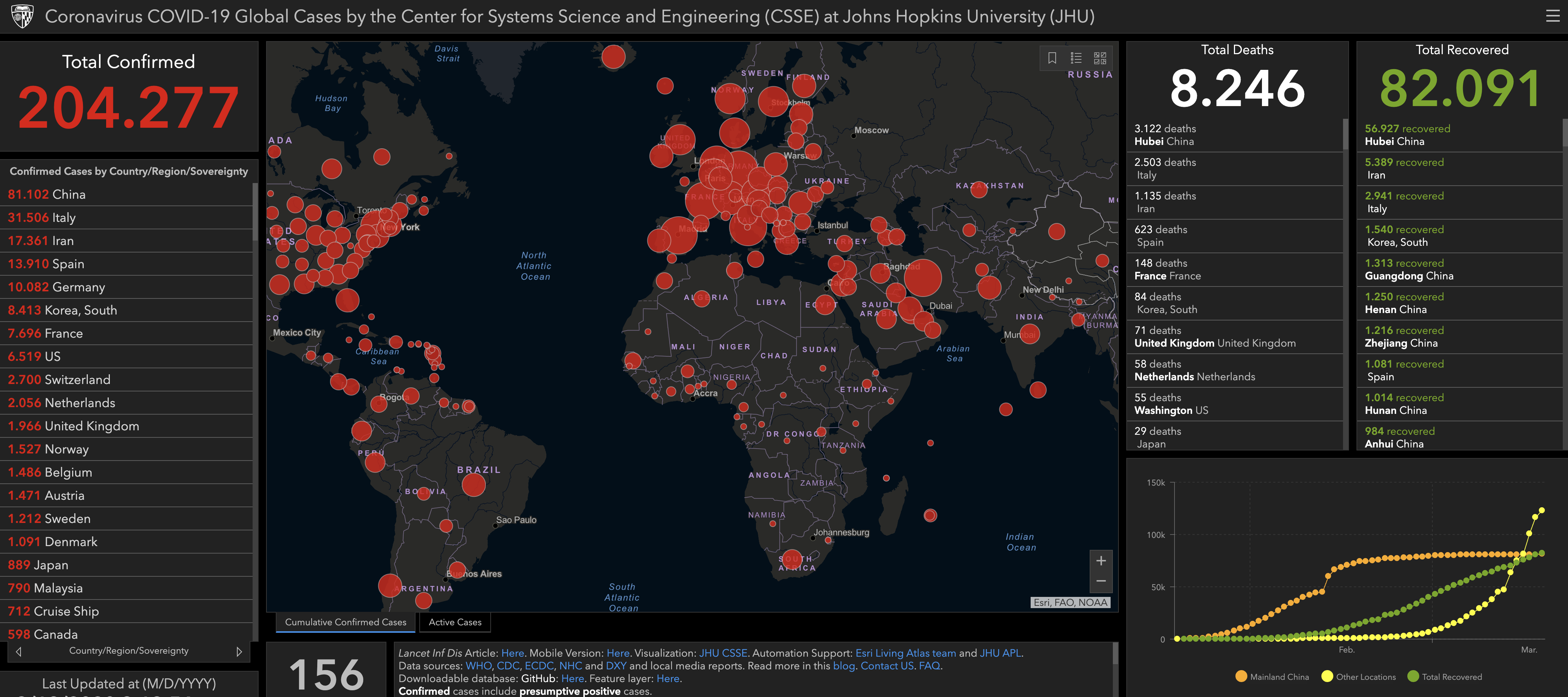Screen dimensions: 1568x697
Task: Switch to Active Cases tab
Action: point(455,622)
